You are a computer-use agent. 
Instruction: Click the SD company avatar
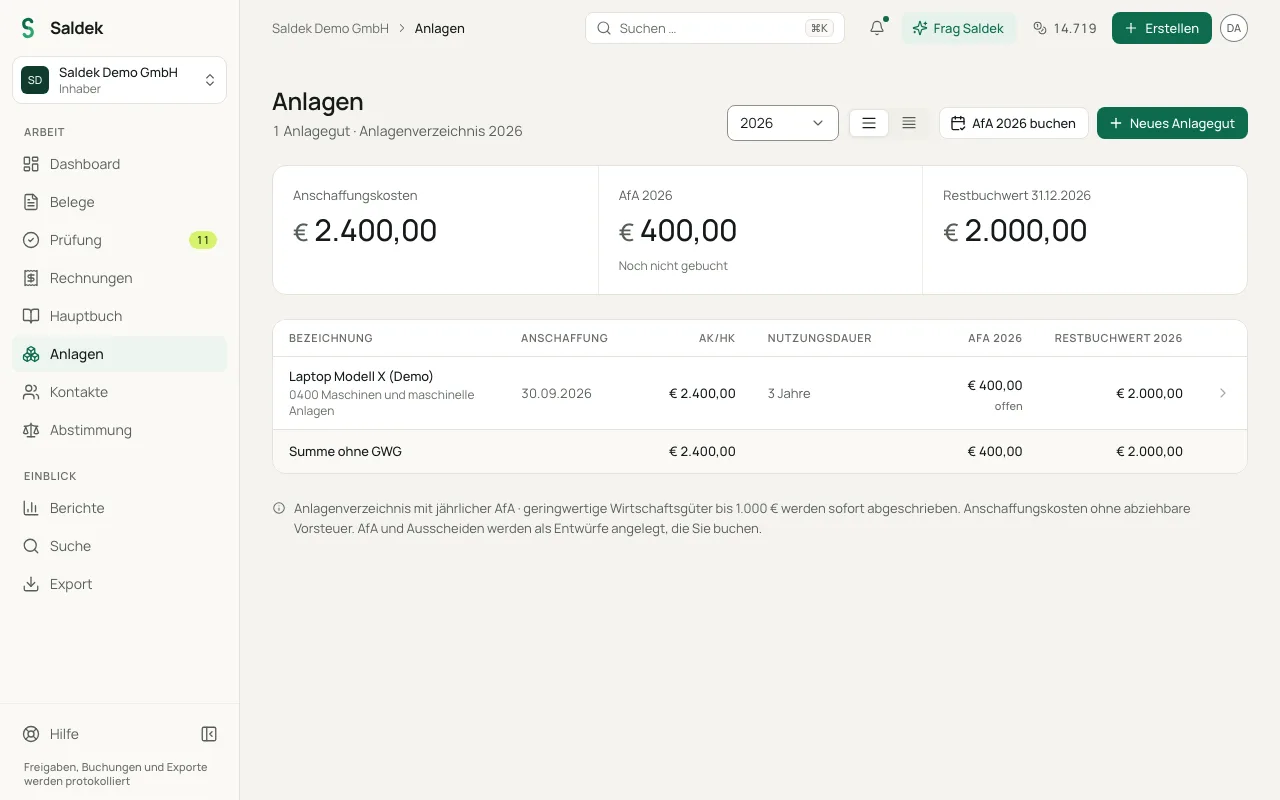(x=35, y=80)
